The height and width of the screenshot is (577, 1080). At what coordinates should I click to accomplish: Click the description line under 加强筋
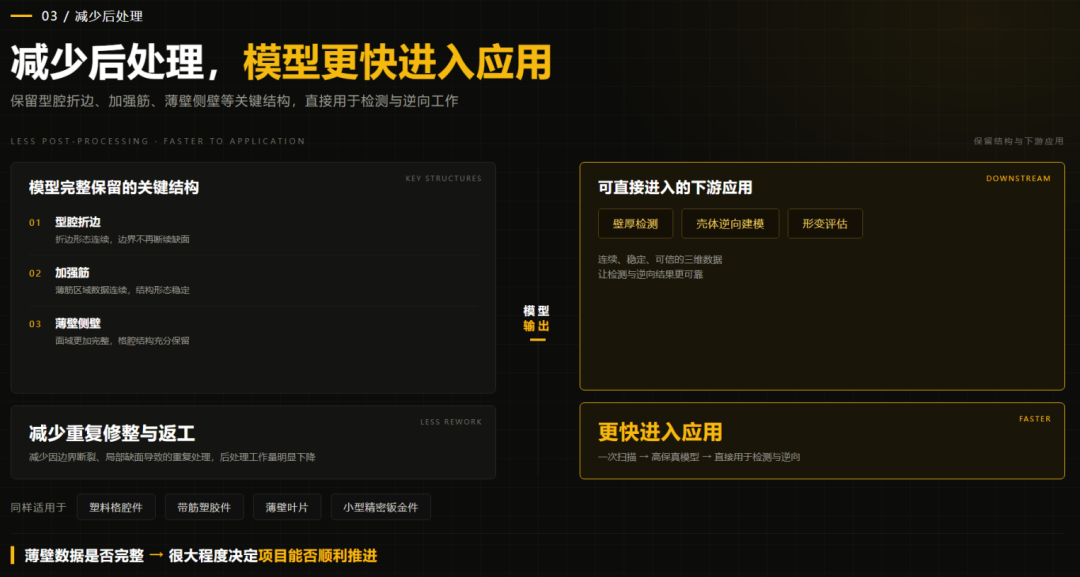123,291
